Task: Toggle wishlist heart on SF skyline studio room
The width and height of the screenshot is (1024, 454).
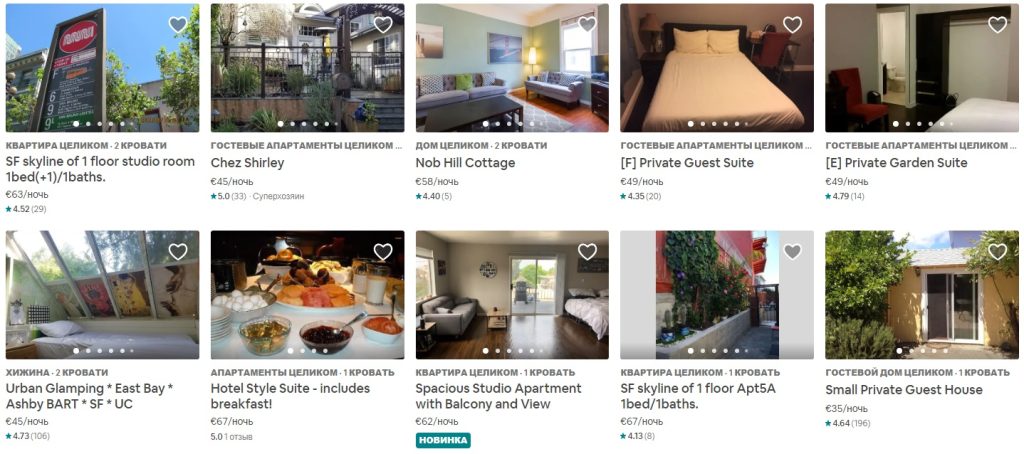Action: (x=178, y=25)
